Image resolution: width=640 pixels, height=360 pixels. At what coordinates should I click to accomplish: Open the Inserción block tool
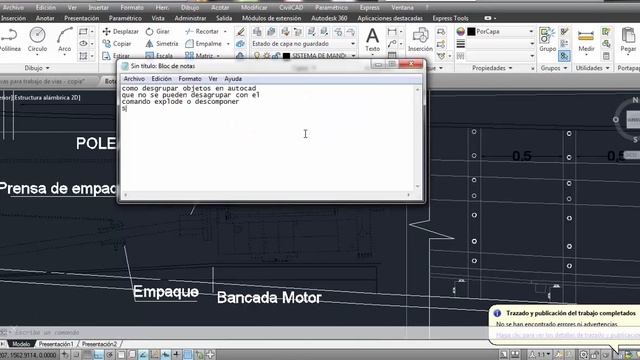click(420, 40)
